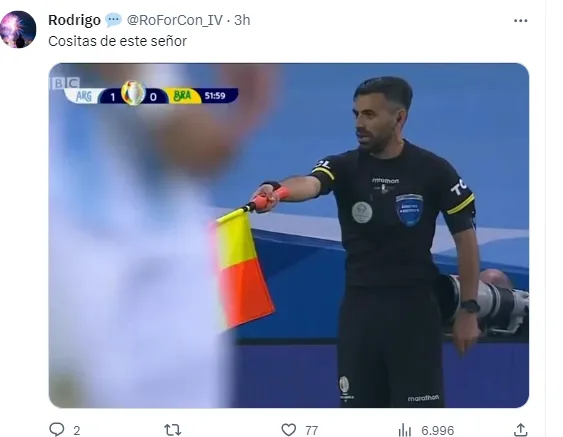Click the reply speech bubble icon
Image resolution: width=563 pixels, height=437 pixels.
57,429
